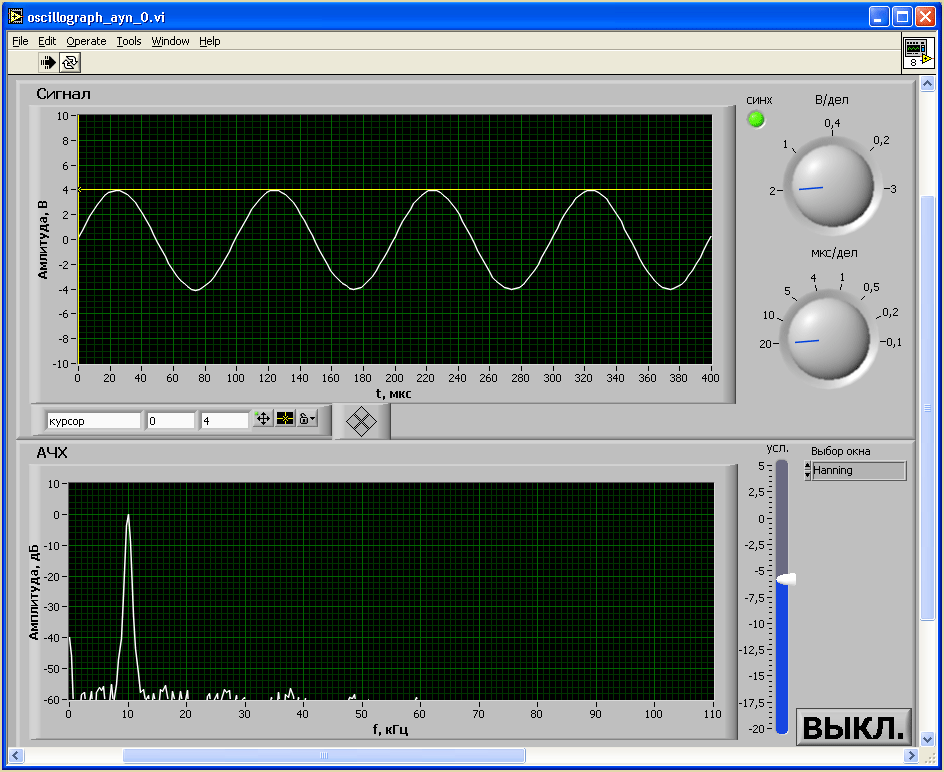This screenshot has height=772, width=944.
Task: Click the horizontal scrollbar right arrow
Action: 911,755
